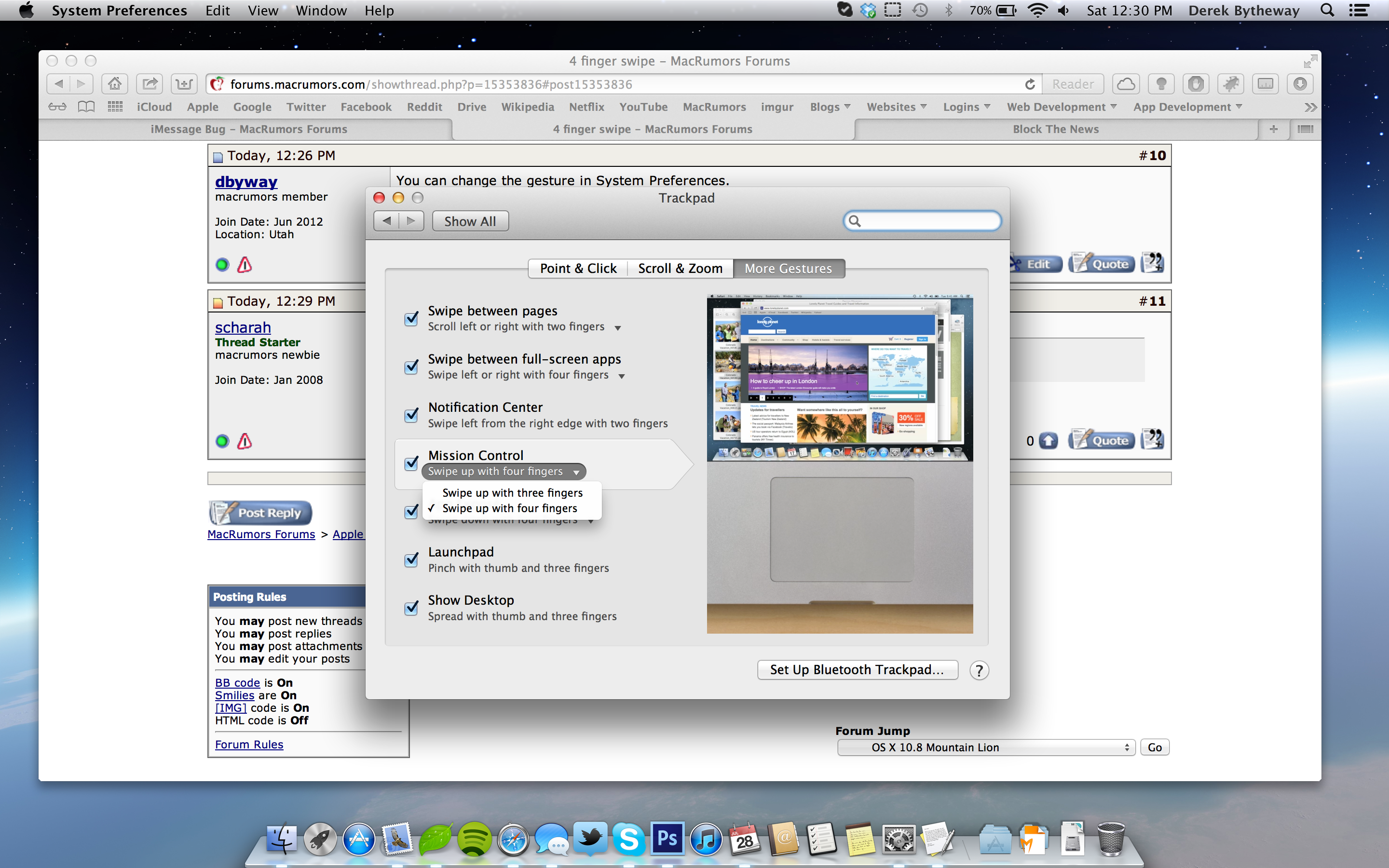Screen dimensions: 1389x868
Task: Click the Wi-Fi menu bar icon
Action: pyautogui.click(x=1038, y=10)
